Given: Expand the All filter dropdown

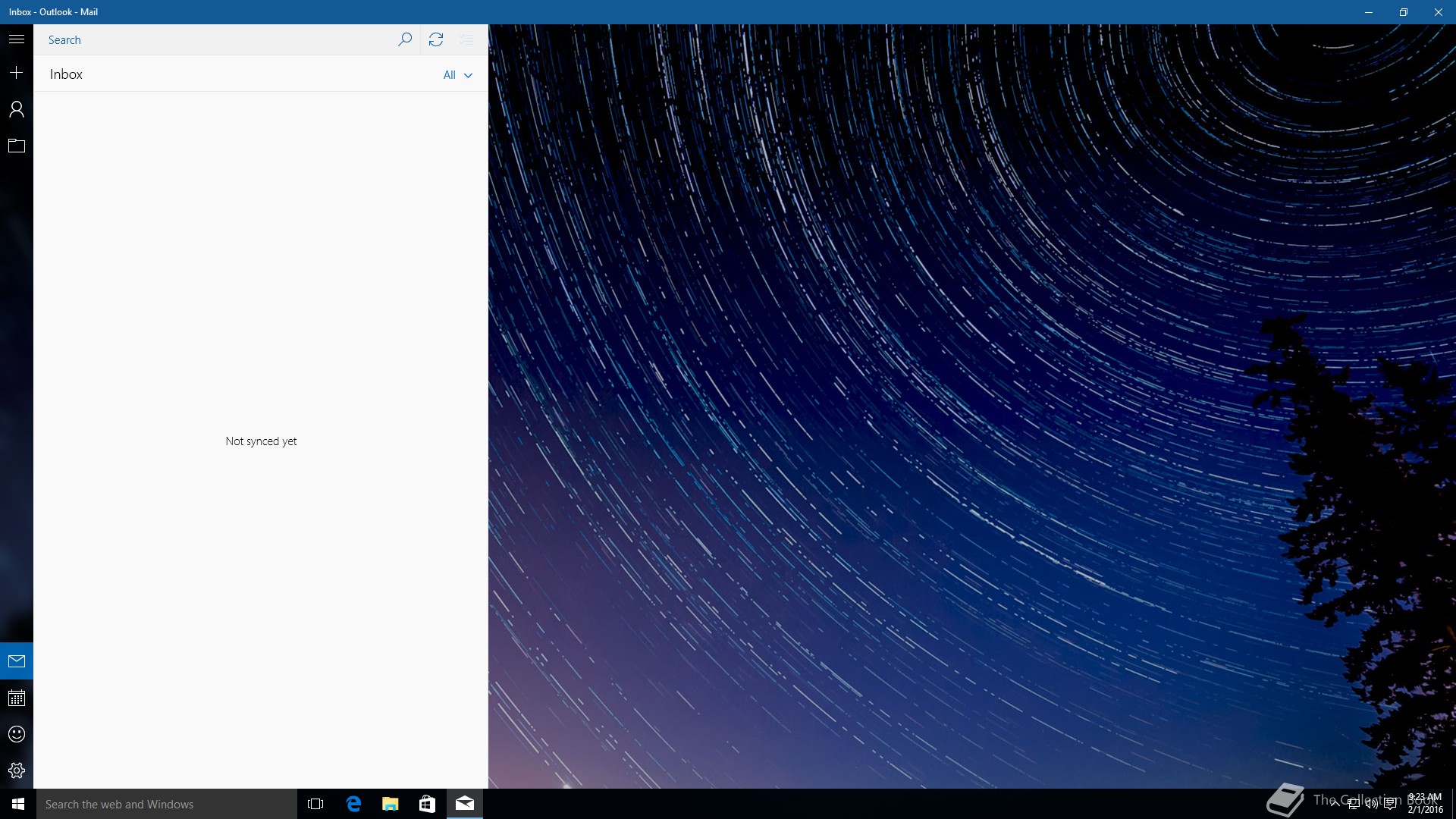Looking at the screenshot, I should point(450,75).
